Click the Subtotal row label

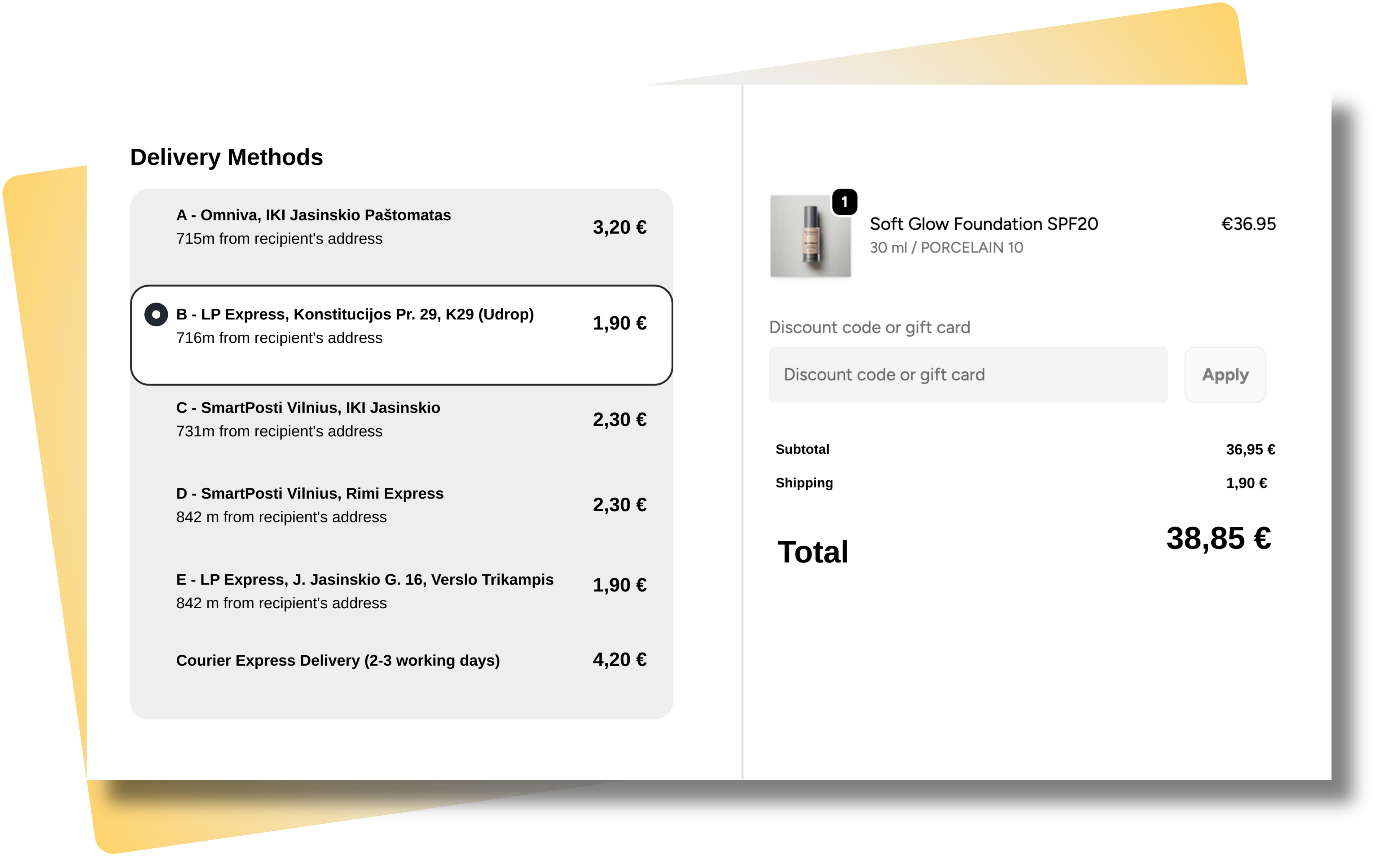pyautogui.click(x=802, y=449)
